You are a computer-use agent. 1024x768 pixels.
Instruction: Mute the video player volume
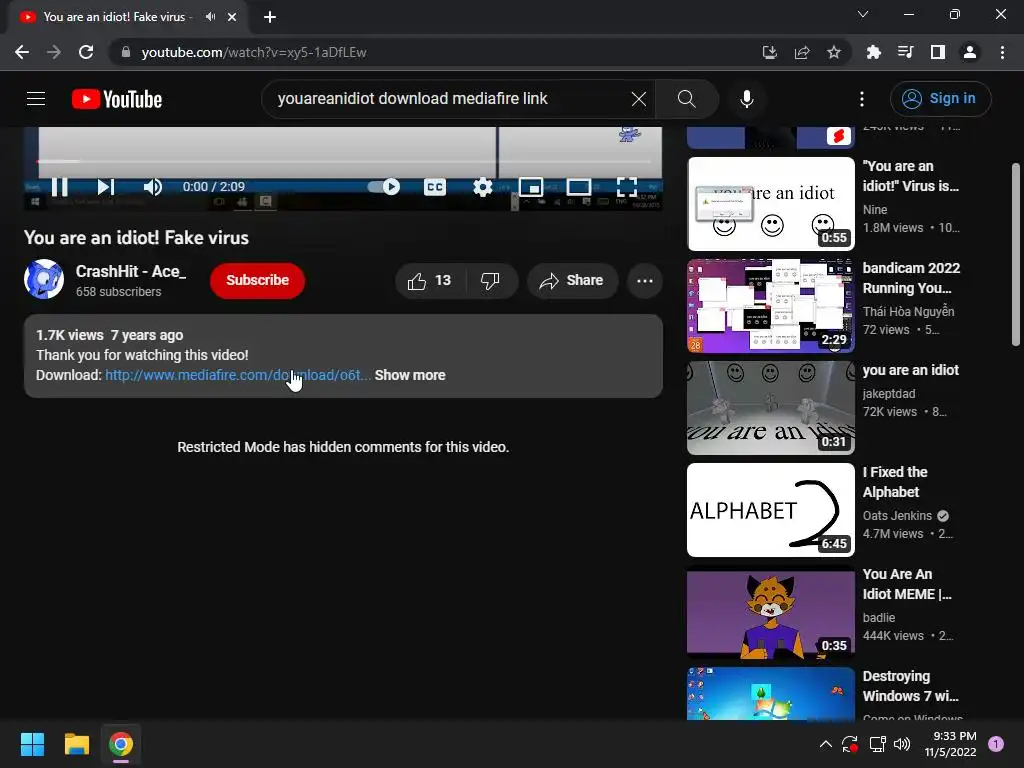(152, 187)
